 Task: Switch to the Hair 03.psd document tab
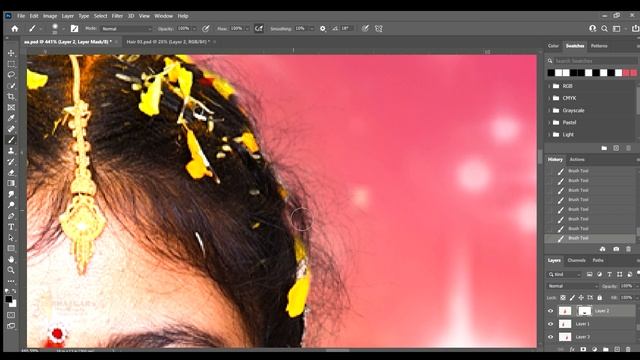coord(168,42)
